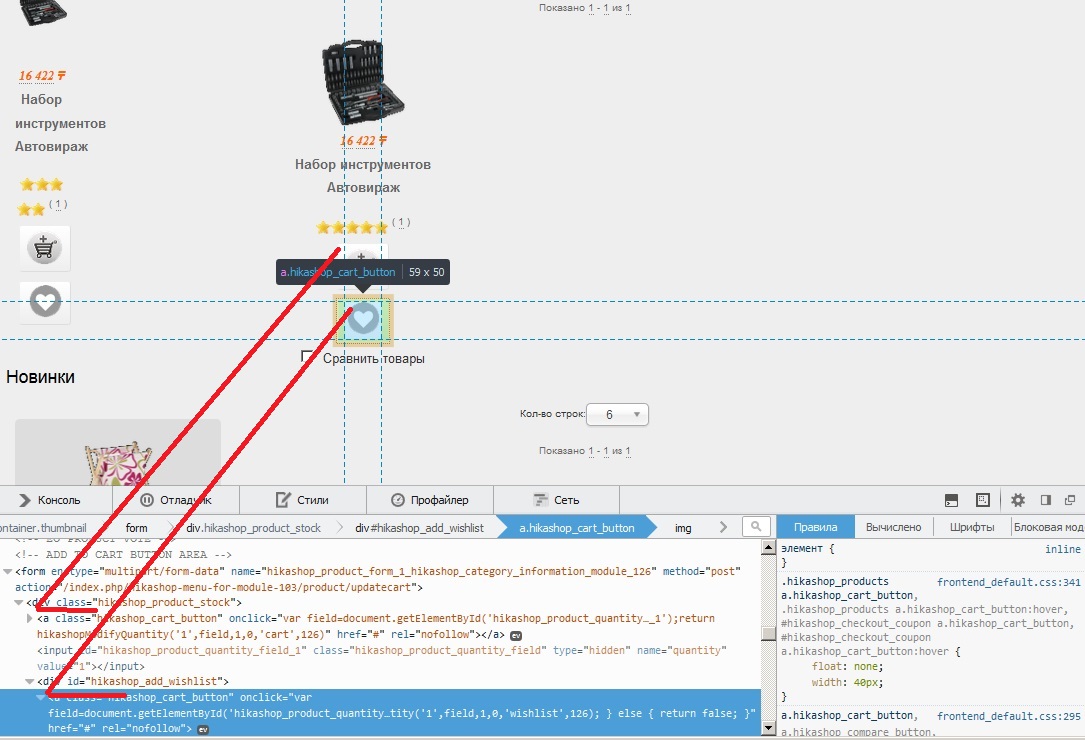
Task: Open frontend_default.css:341 source link
Action: (1008, 582)
